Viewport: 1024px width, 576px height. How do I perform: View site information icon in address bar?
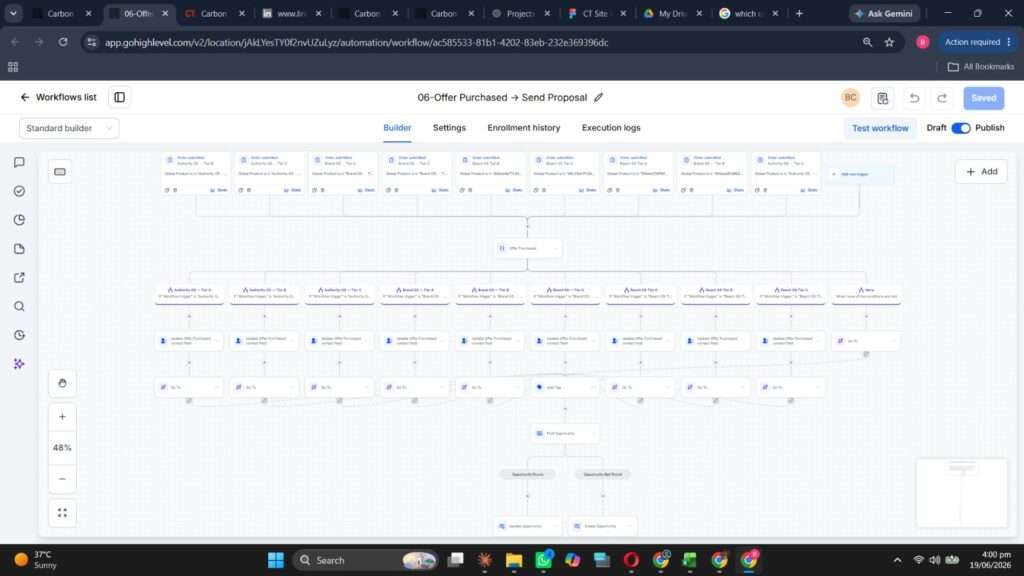tap(91, 42)
